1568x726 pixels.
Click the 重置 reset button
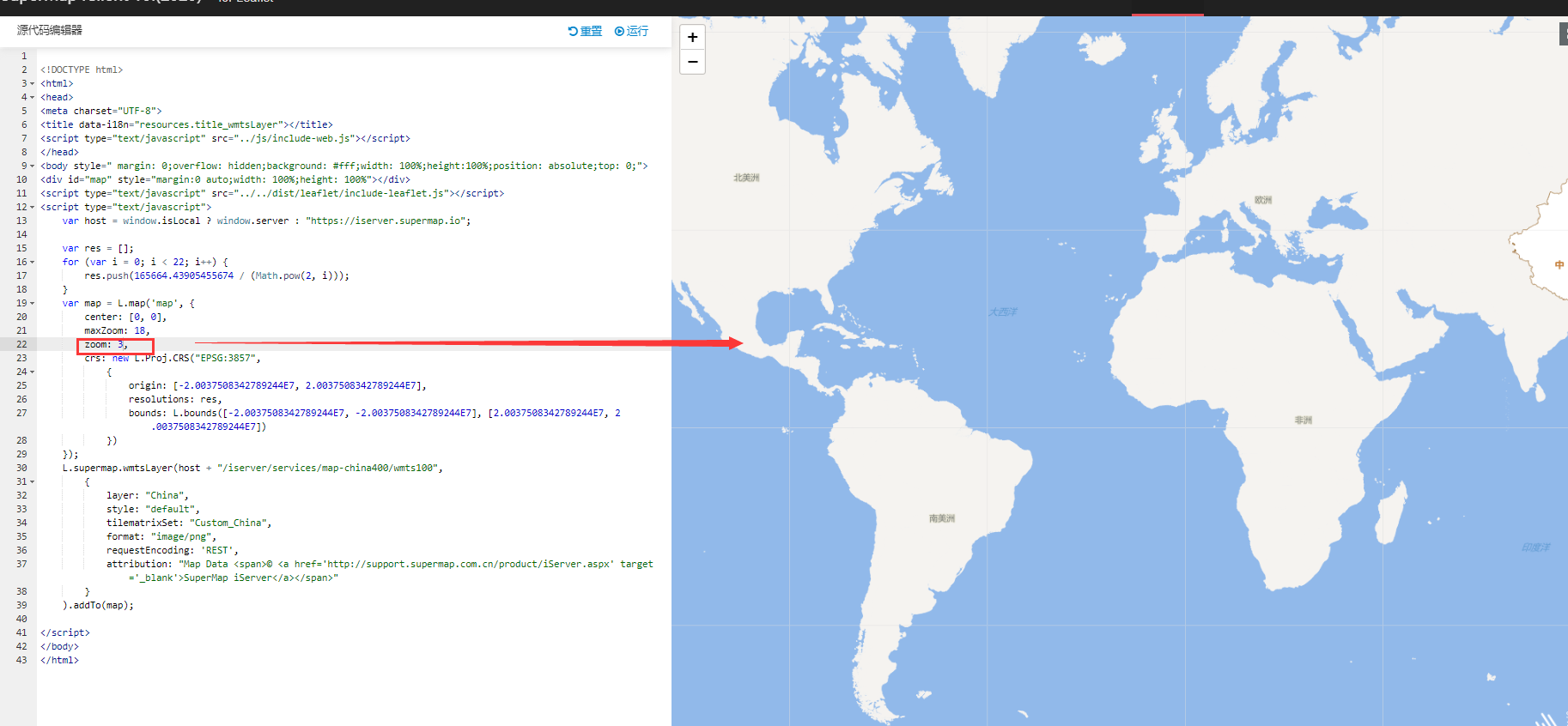[x=585, y=31]
